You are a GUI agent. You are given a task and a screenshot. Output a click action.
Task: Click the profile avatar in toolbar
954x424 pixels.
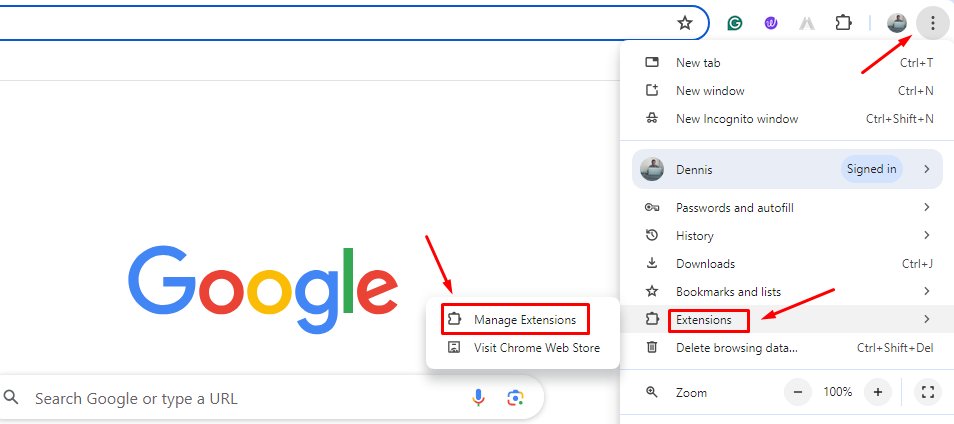(x=897, y=22)
